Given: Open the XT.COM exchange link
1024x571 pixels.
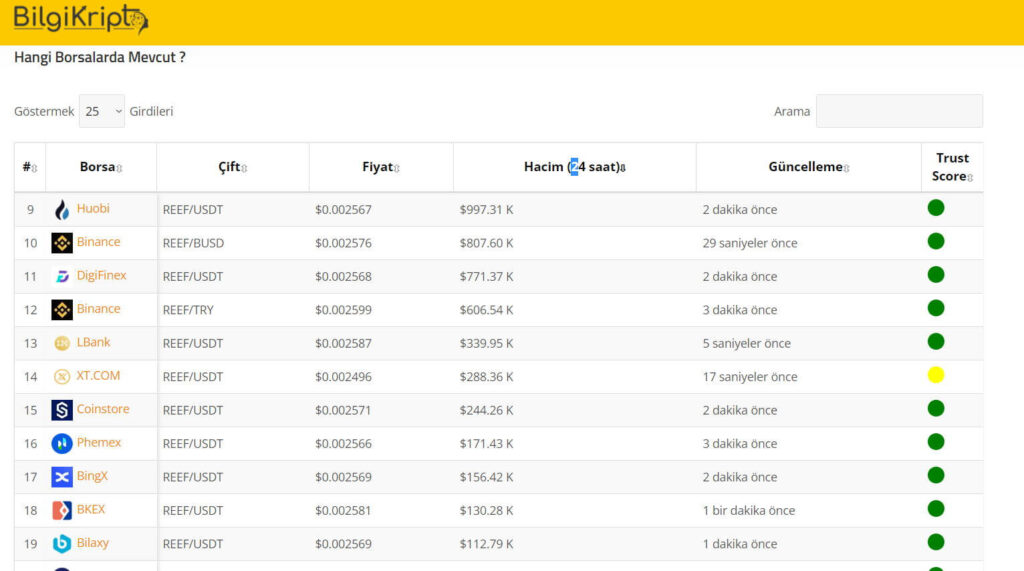Looking at the screenshot, I should click(98, 376).
